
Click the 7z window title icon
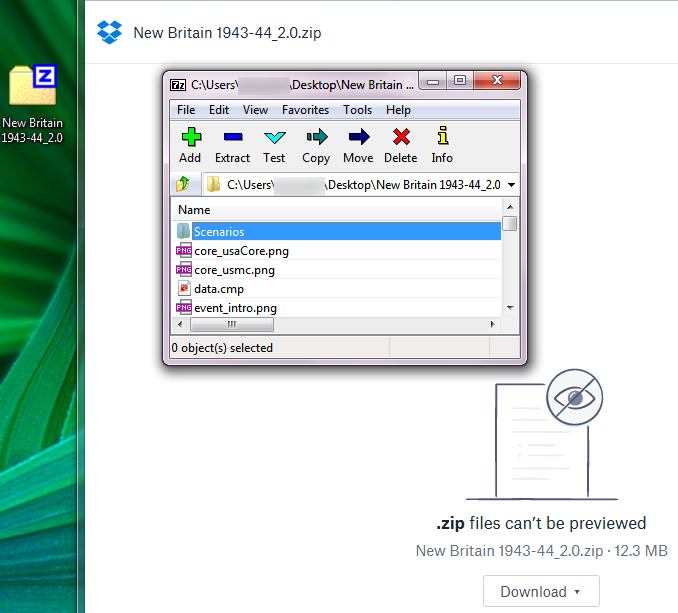pyautogui.click(x=178, y=85)
